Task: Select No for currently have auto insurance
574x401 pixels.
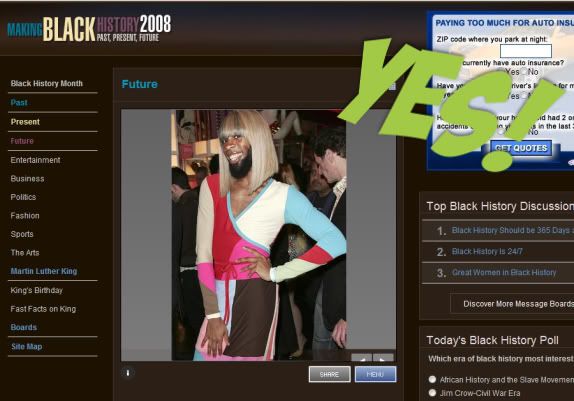Action: pos(524,72)
